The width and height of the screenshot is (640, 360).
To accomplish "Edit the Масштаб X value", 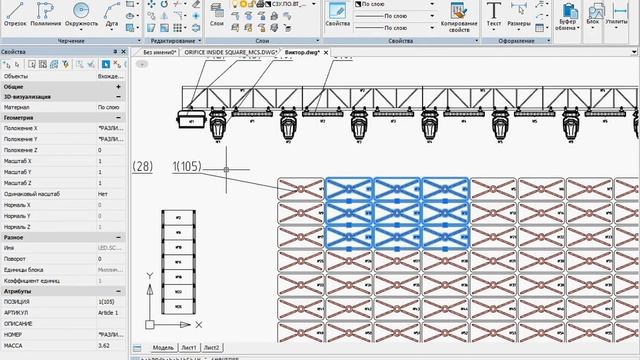I will coord(111,161).
